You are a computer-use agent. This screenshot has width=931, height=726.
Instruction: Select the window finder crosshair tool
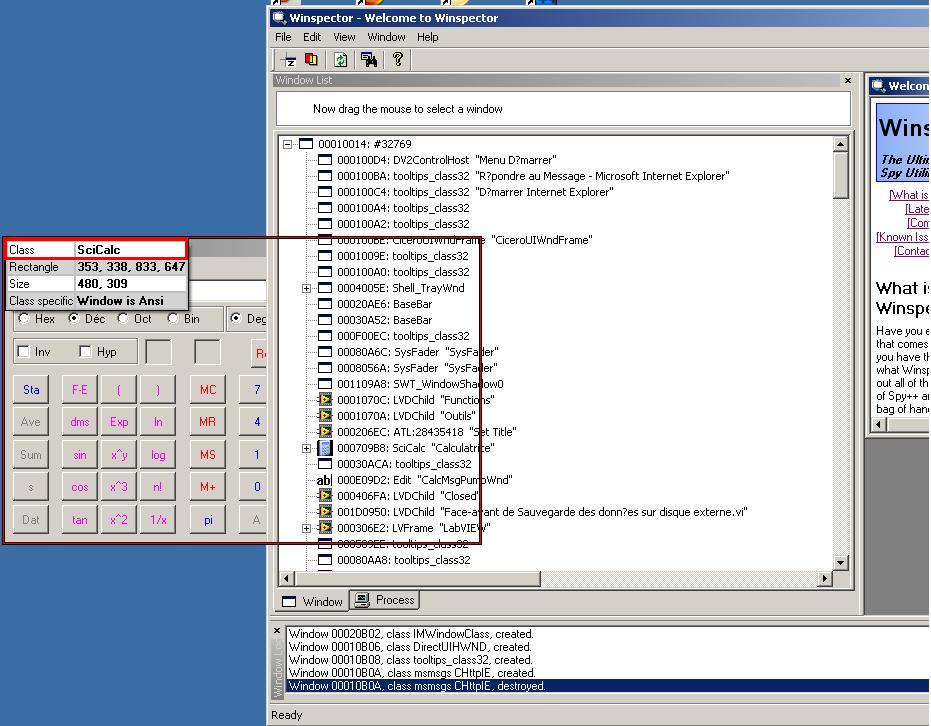[289, 59]
